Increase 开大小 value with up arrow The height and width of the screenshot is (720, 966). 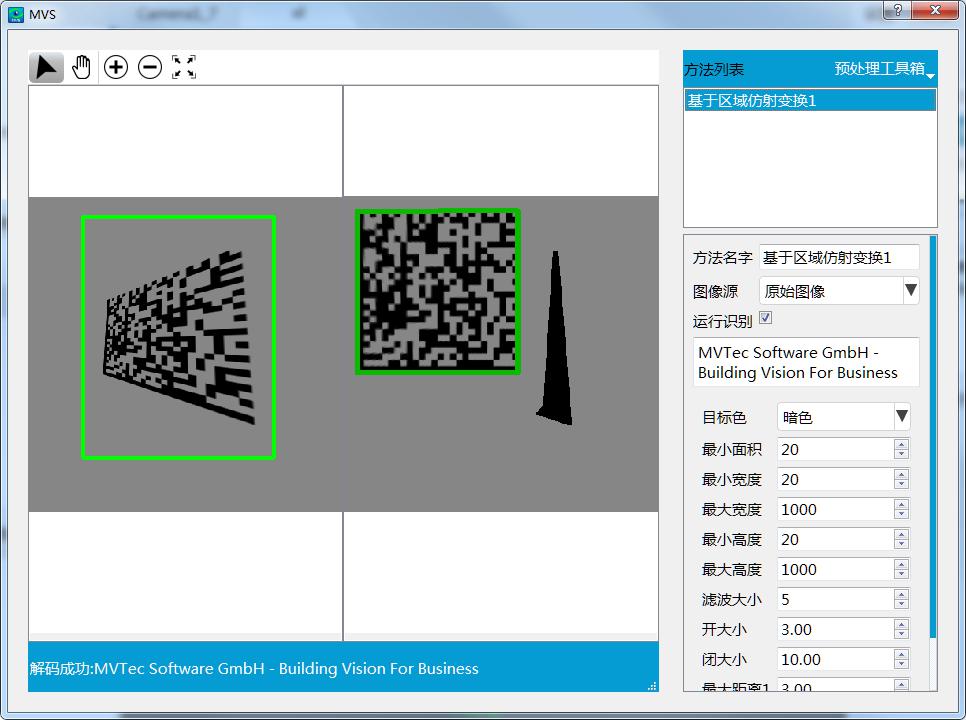[901, 624]
